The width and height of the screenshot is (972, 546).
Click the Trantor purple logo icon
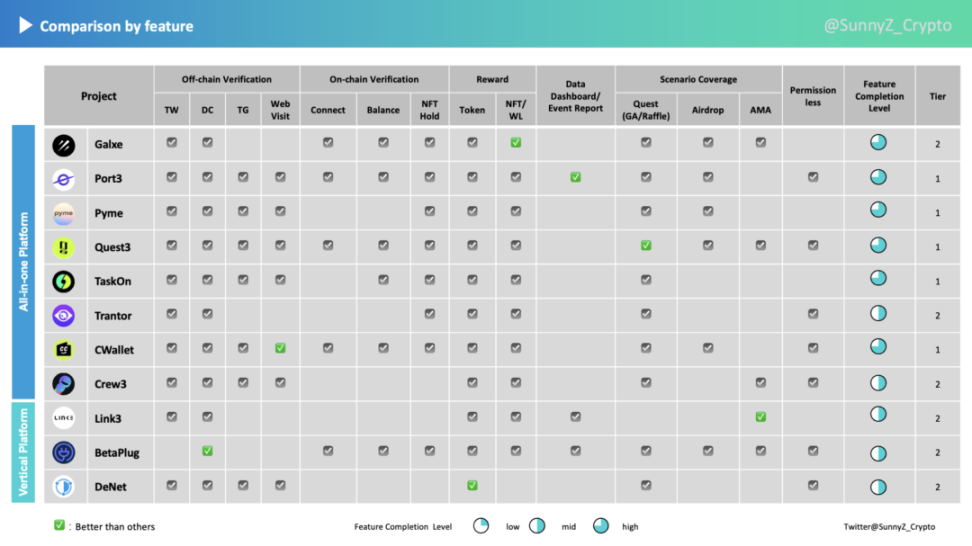[x=63, y=315]
